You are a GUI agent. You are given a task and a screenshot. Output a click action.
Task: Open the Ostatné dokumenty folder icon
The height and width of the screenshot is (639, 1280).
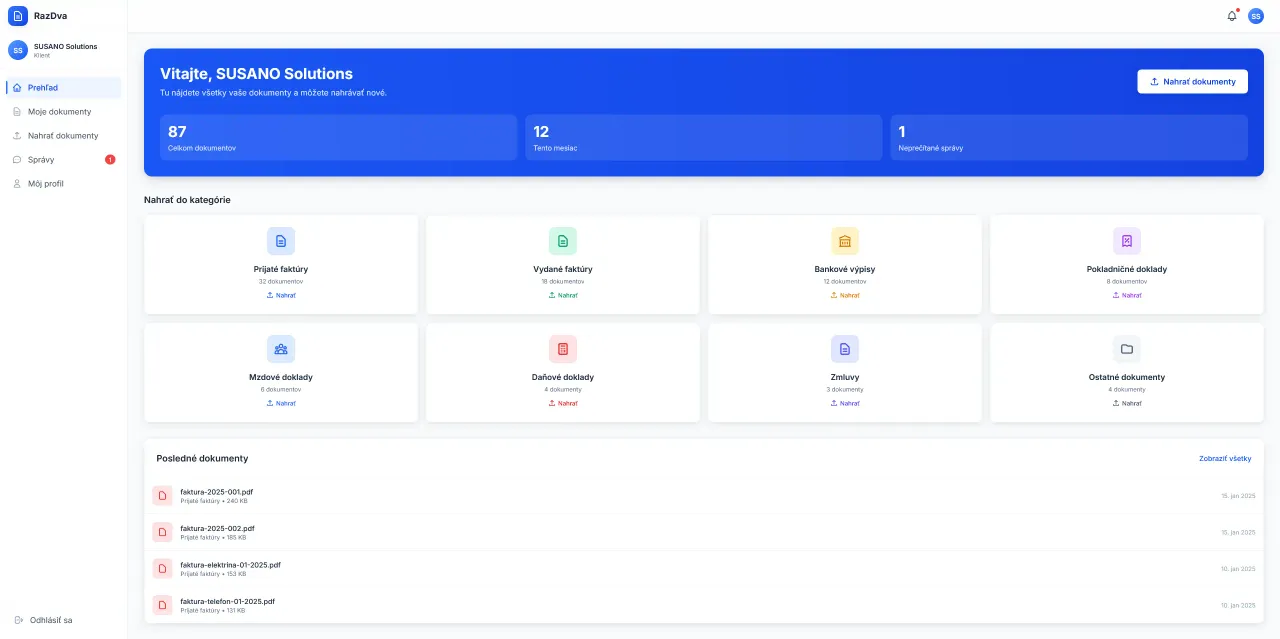tap(1127, 349)
